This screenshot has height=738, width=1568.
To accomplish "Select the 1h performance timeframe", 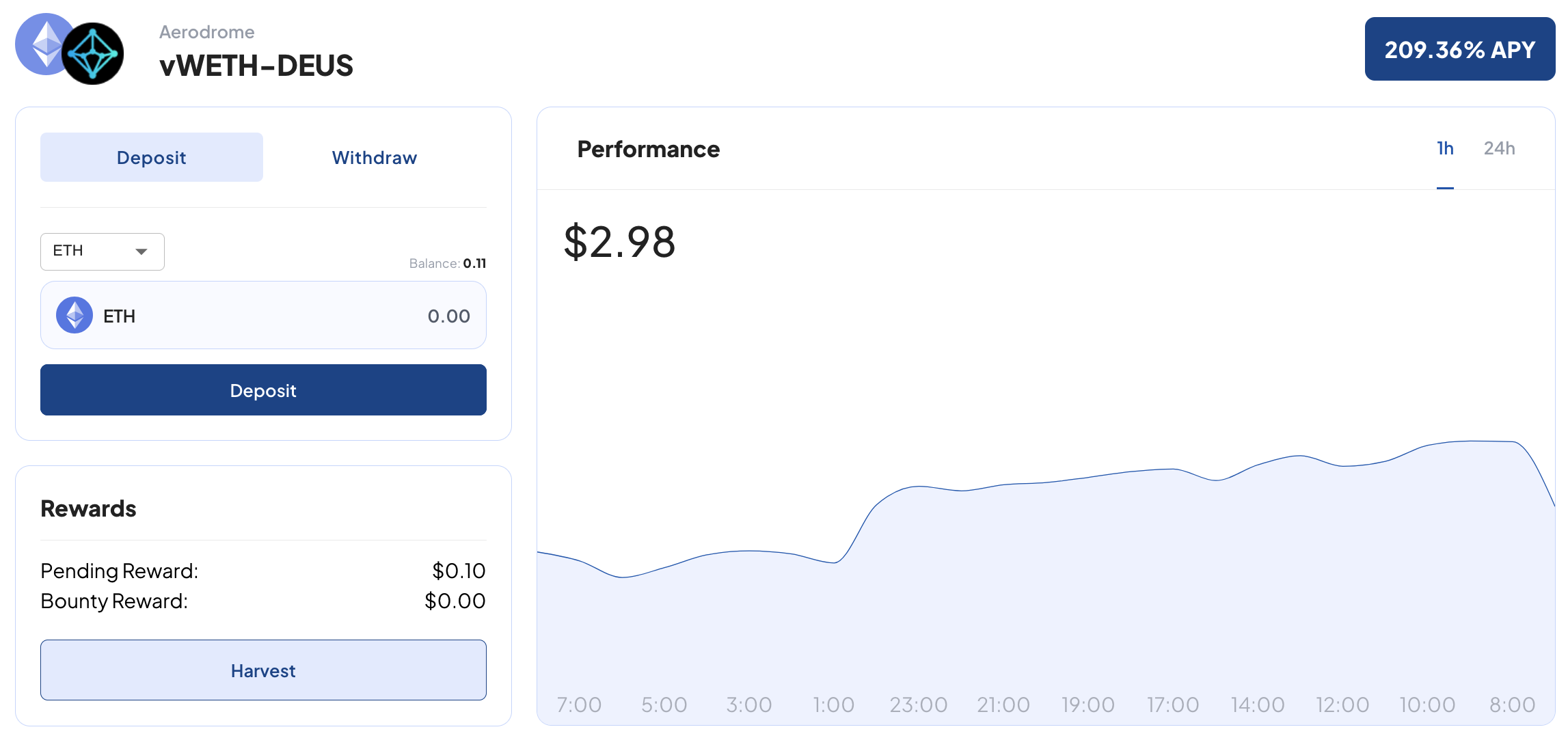I will click(x=1444, y=149).
